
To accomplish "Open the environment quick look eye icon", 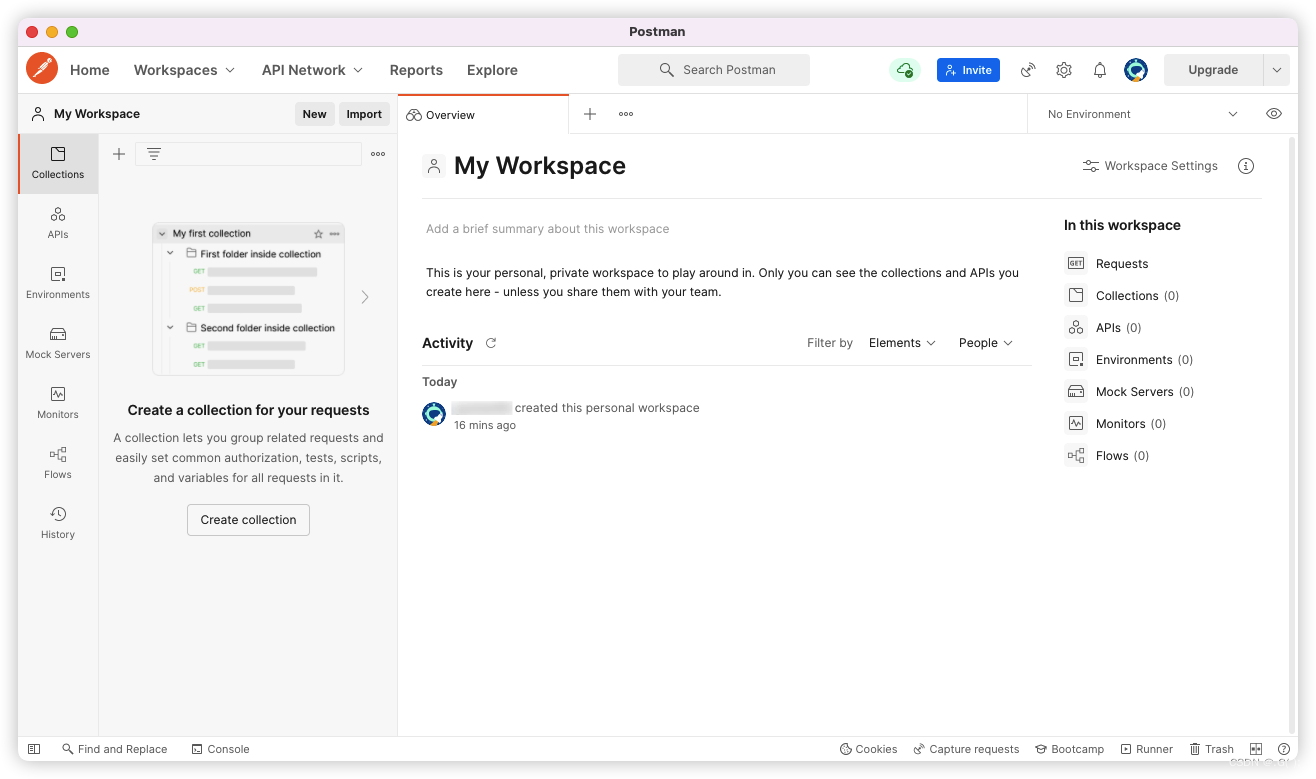I will click(x=1274, y=114).
